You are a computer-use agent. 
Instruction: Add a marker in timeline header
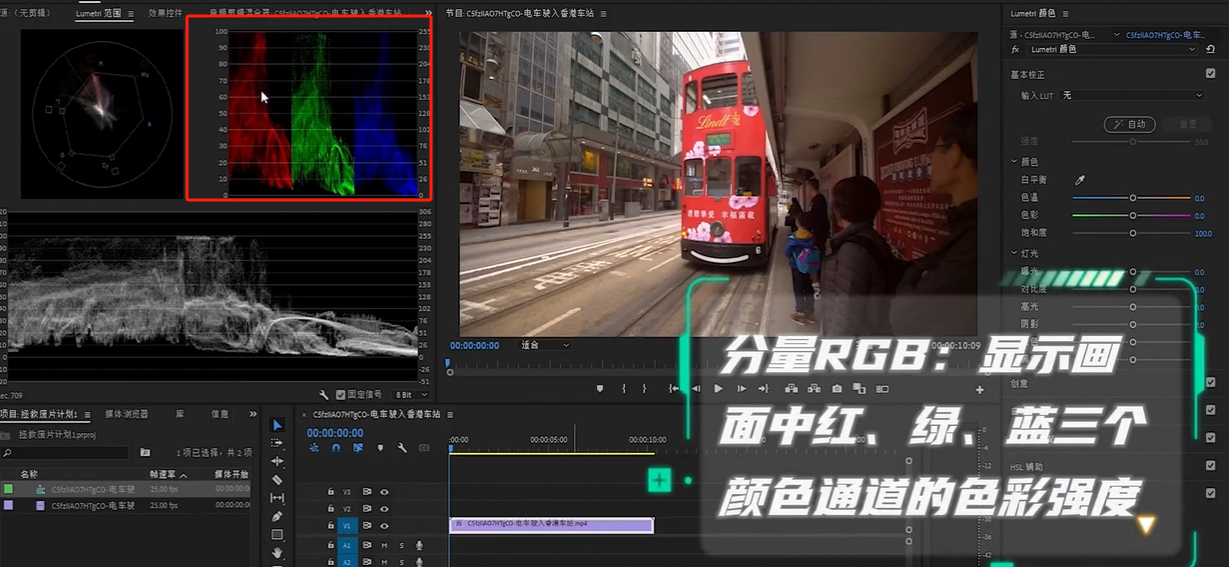point(380,448)
